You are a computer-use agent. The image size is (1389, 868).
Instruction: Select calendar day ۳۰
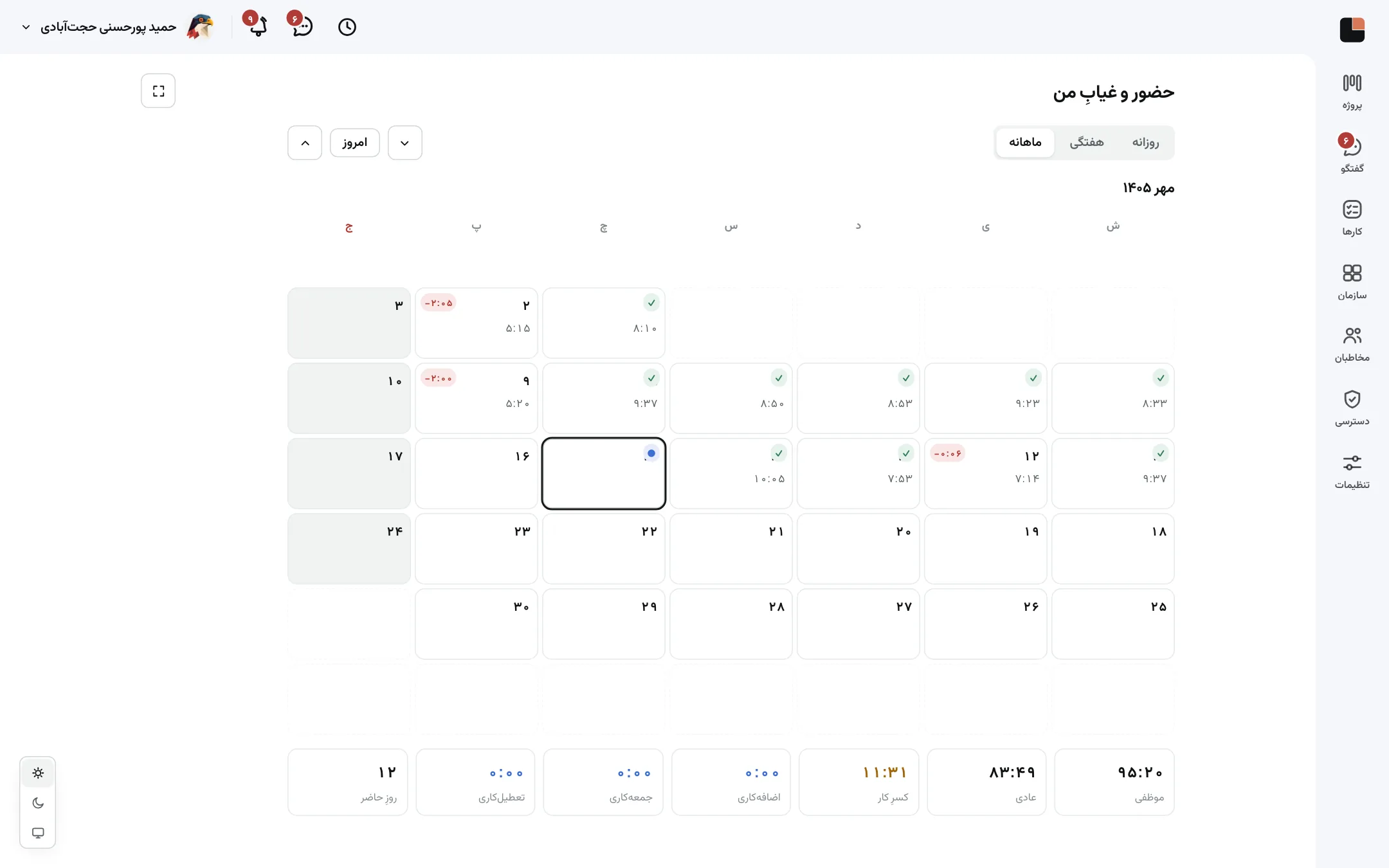tap(477, 624)
